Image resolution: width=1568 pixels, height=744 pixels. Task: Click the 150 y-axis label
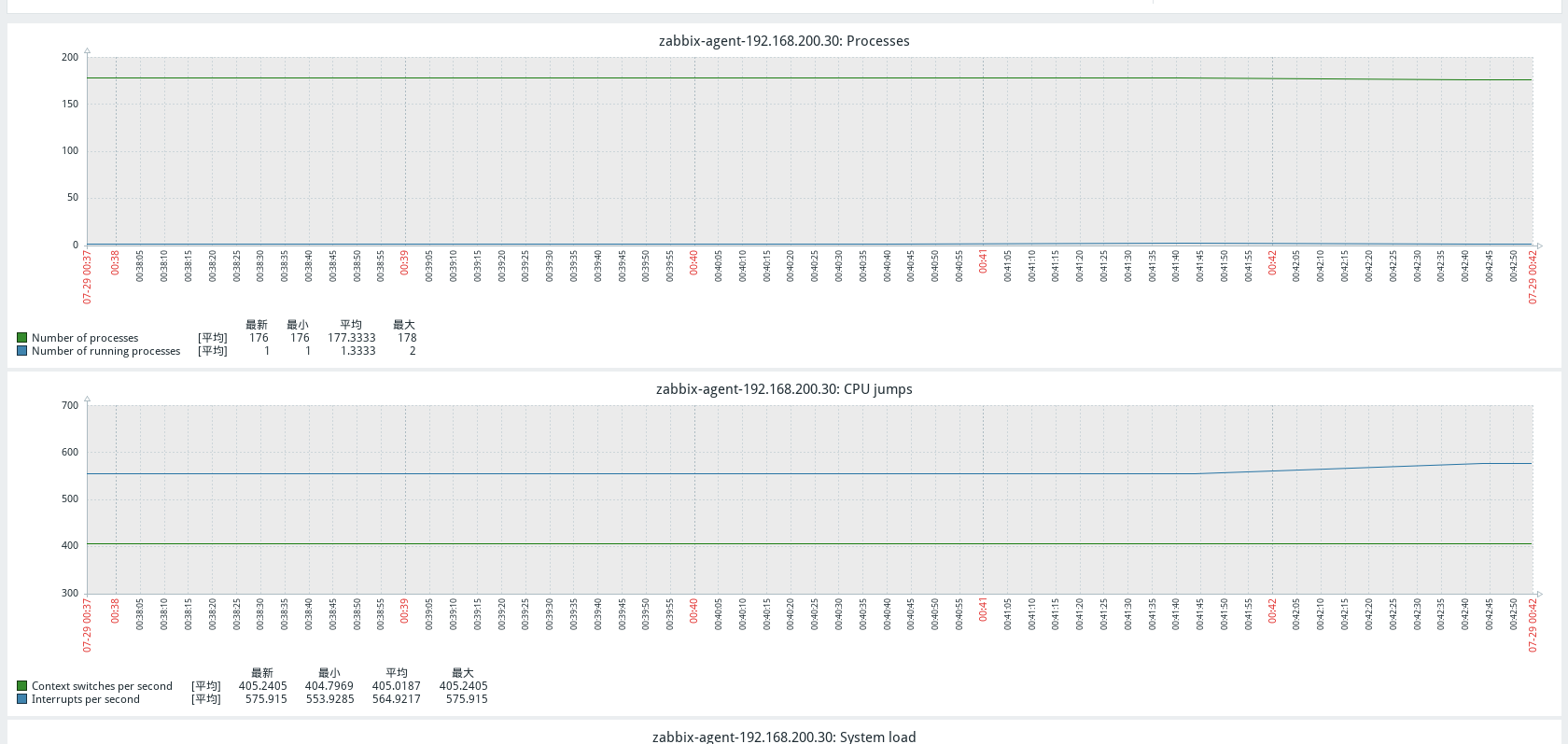(70, 104)
